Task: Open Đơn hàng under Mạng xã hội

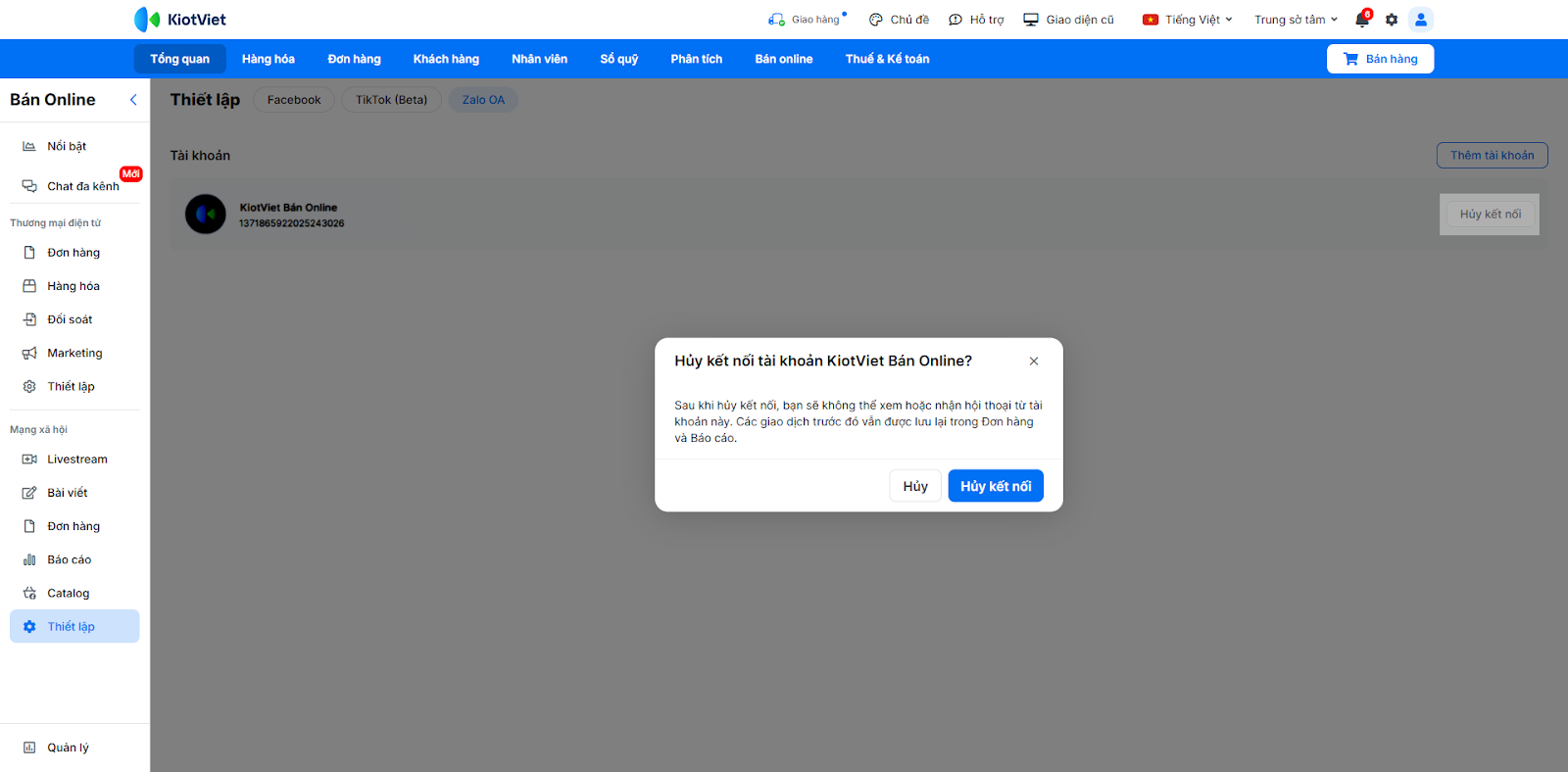Action: [74, 526]
